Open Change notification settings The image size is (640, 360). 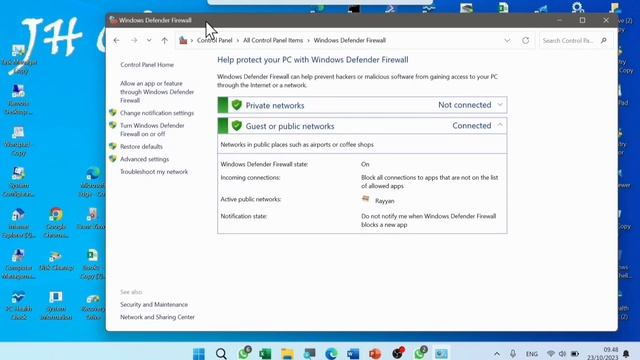[x=157, y=113]
